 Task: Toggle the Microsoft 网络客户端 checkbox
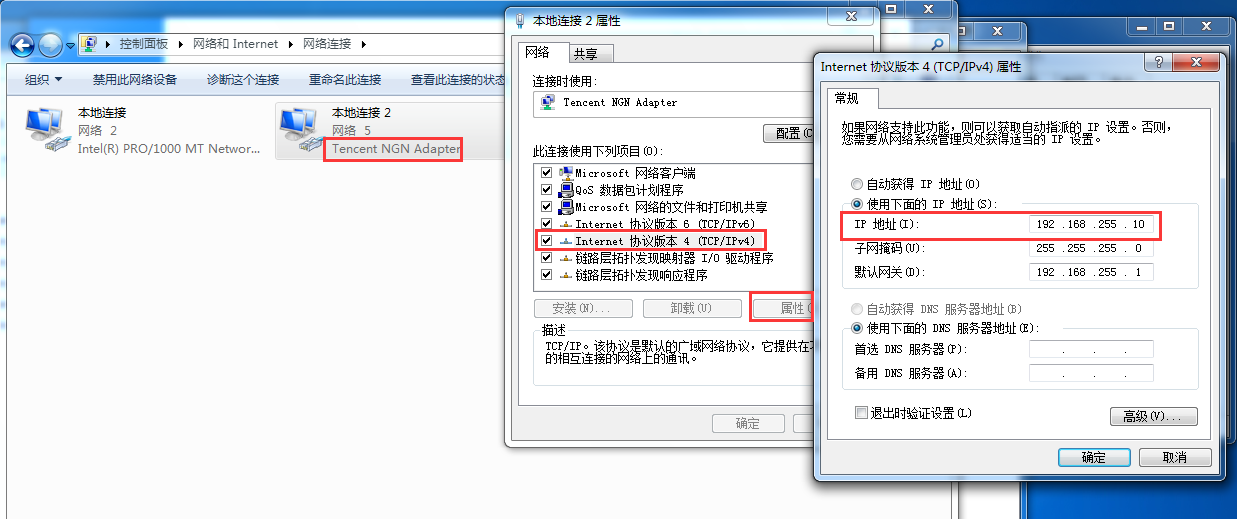coord(546,173)
